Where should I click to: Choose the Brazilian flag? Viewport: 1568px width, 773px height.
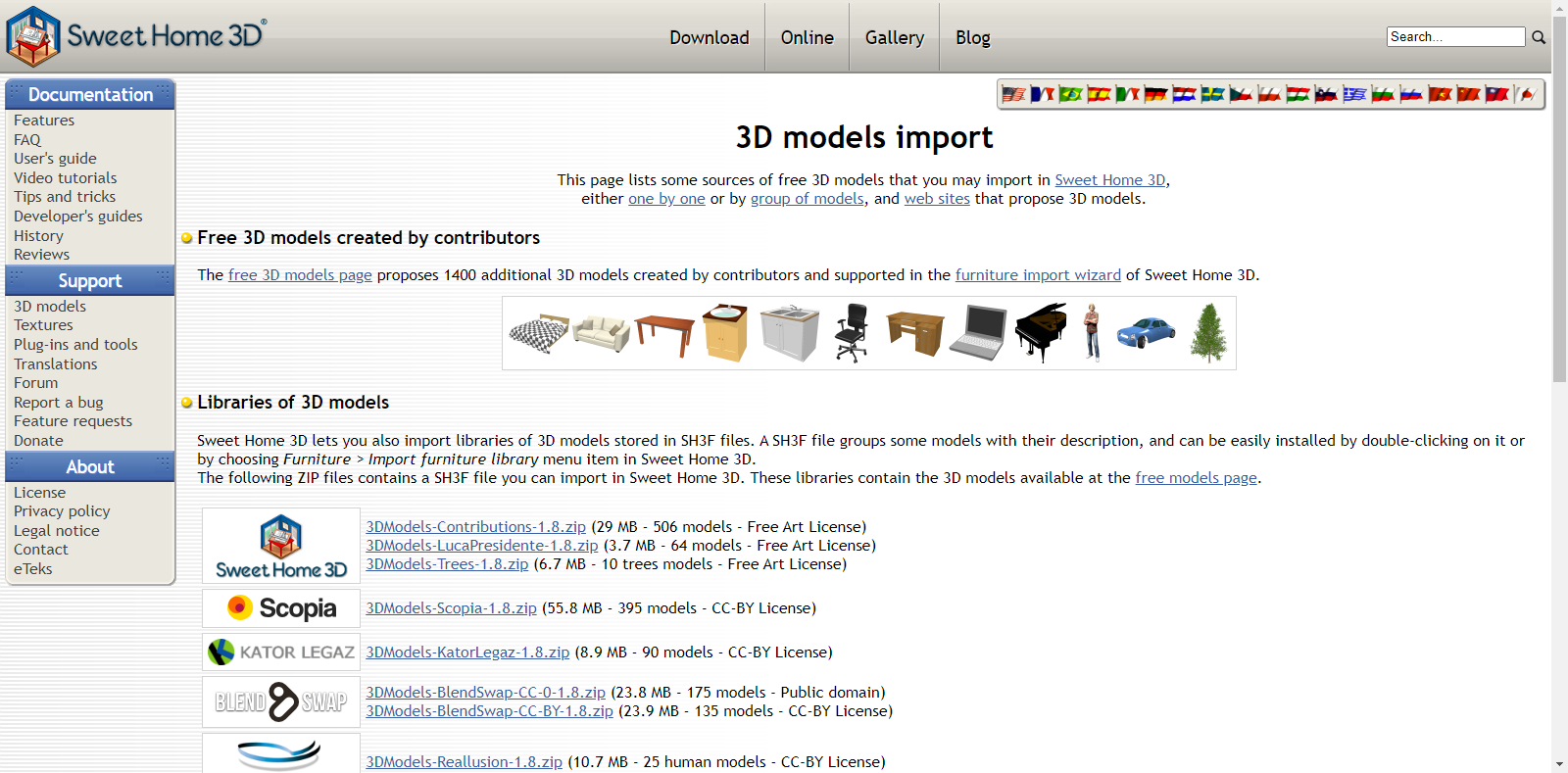click(1071, 94)
